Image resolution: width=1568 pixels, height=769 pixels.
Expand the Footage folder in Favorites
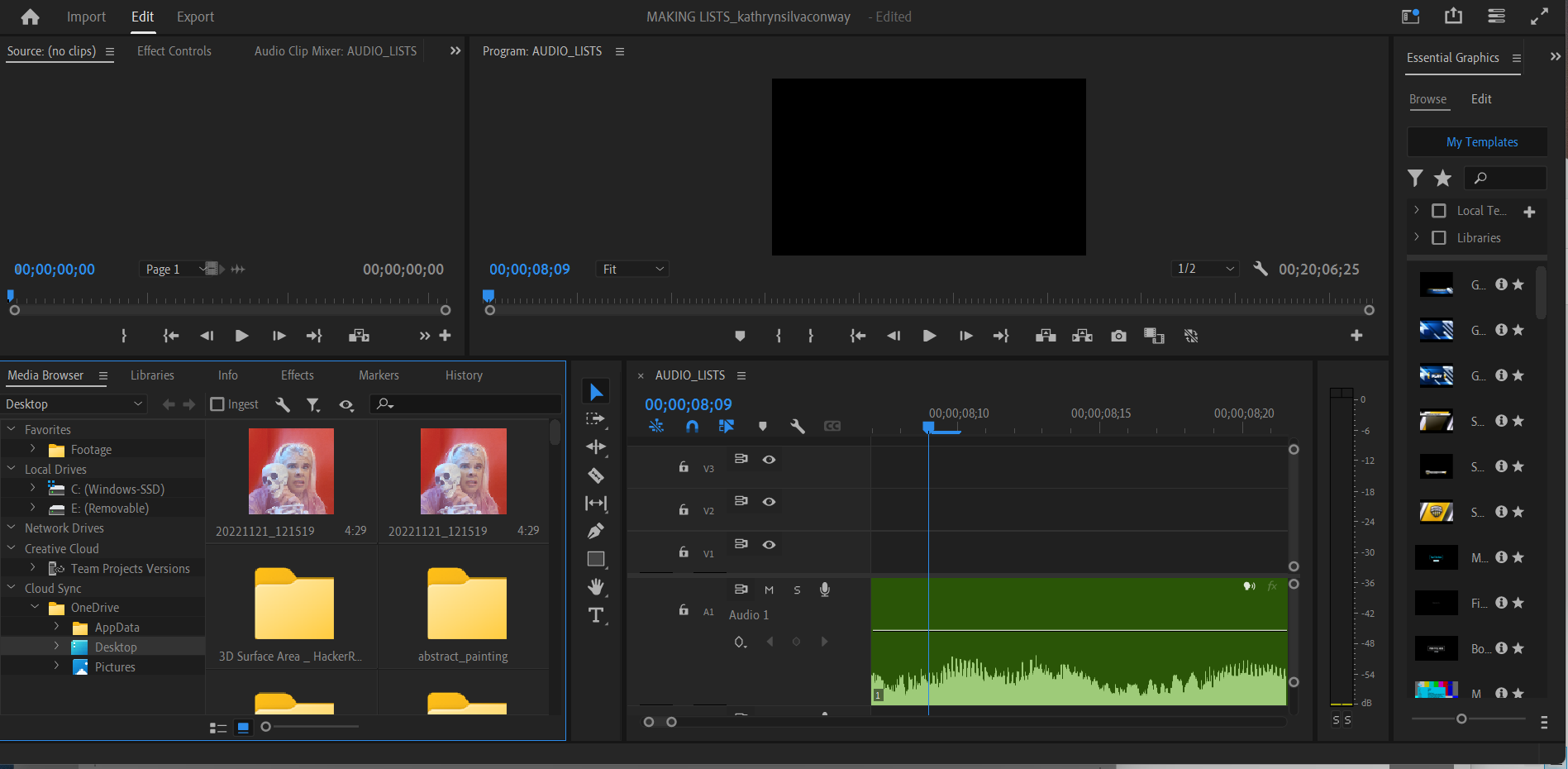point(32,449)
